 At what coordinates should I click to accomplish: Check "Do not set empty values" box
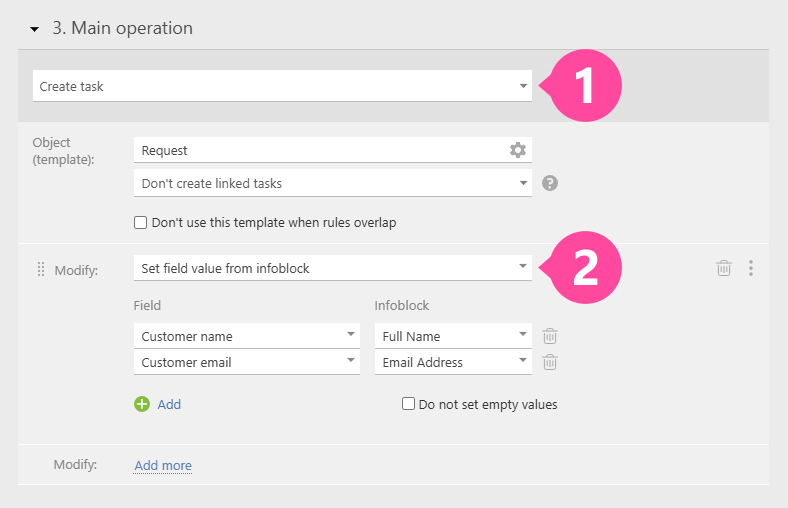408,404
